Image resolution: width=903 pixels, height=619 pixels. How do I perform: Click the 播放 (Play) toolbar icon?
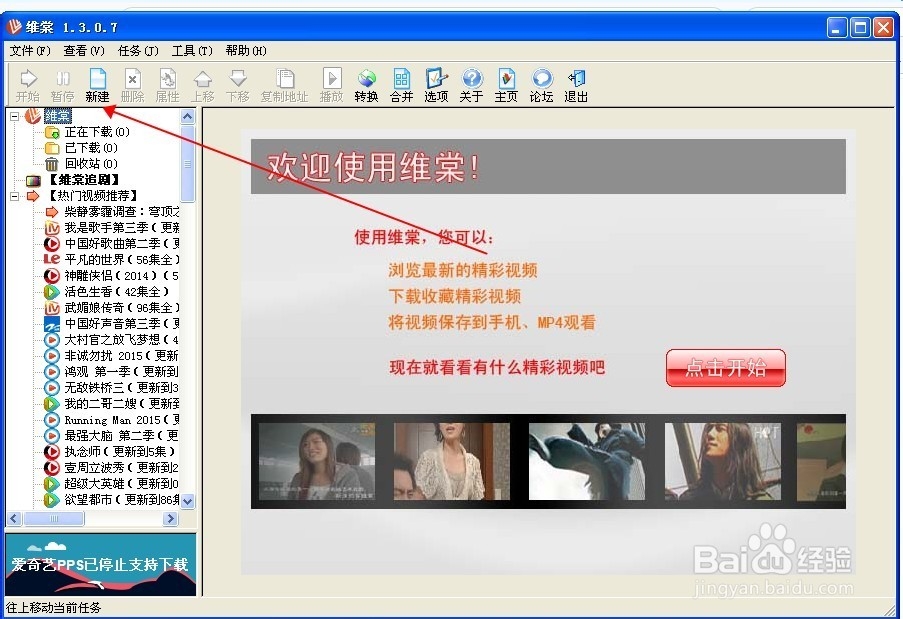click(332, 85)
